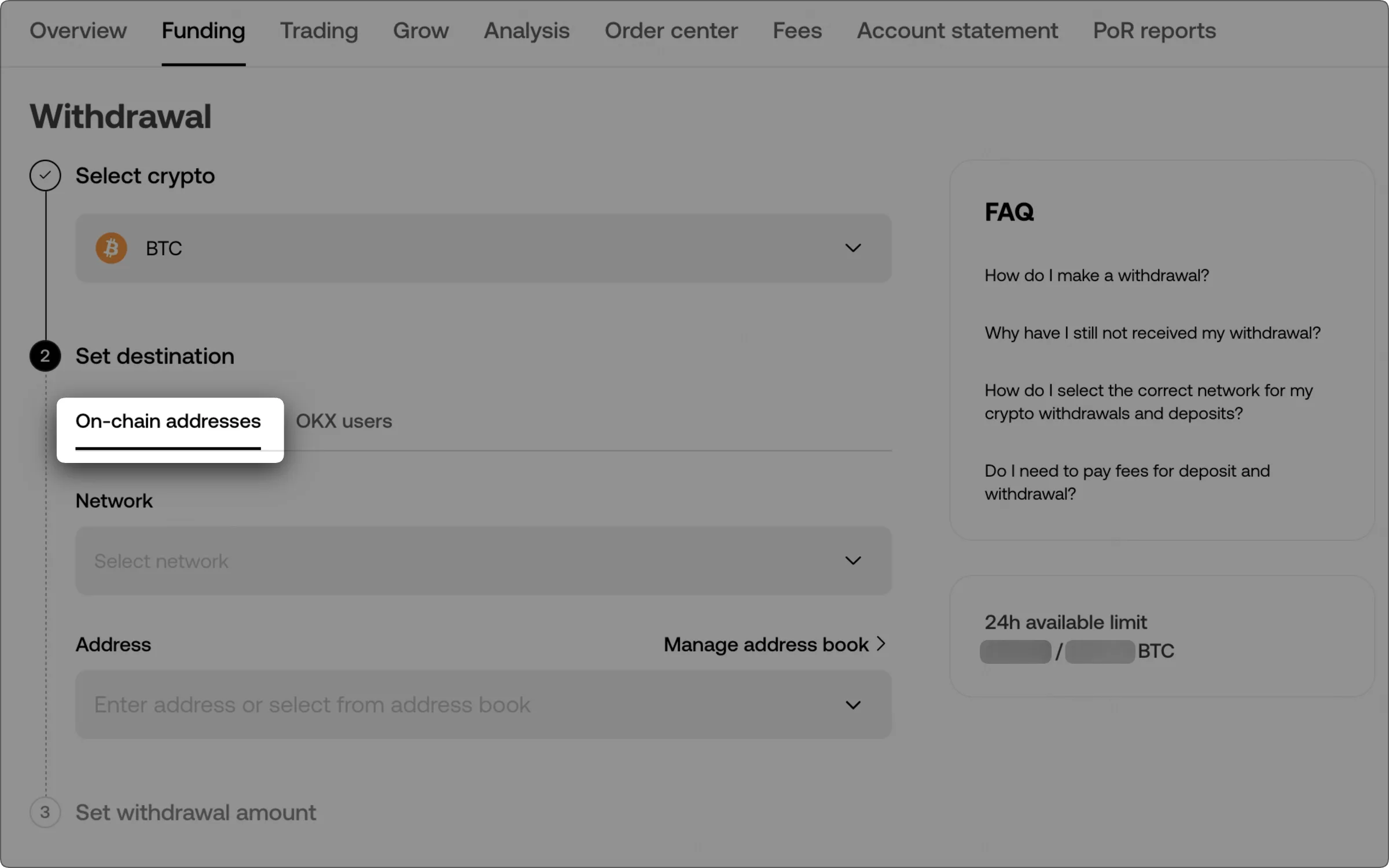Open the Account statement tab

point(957,31)
